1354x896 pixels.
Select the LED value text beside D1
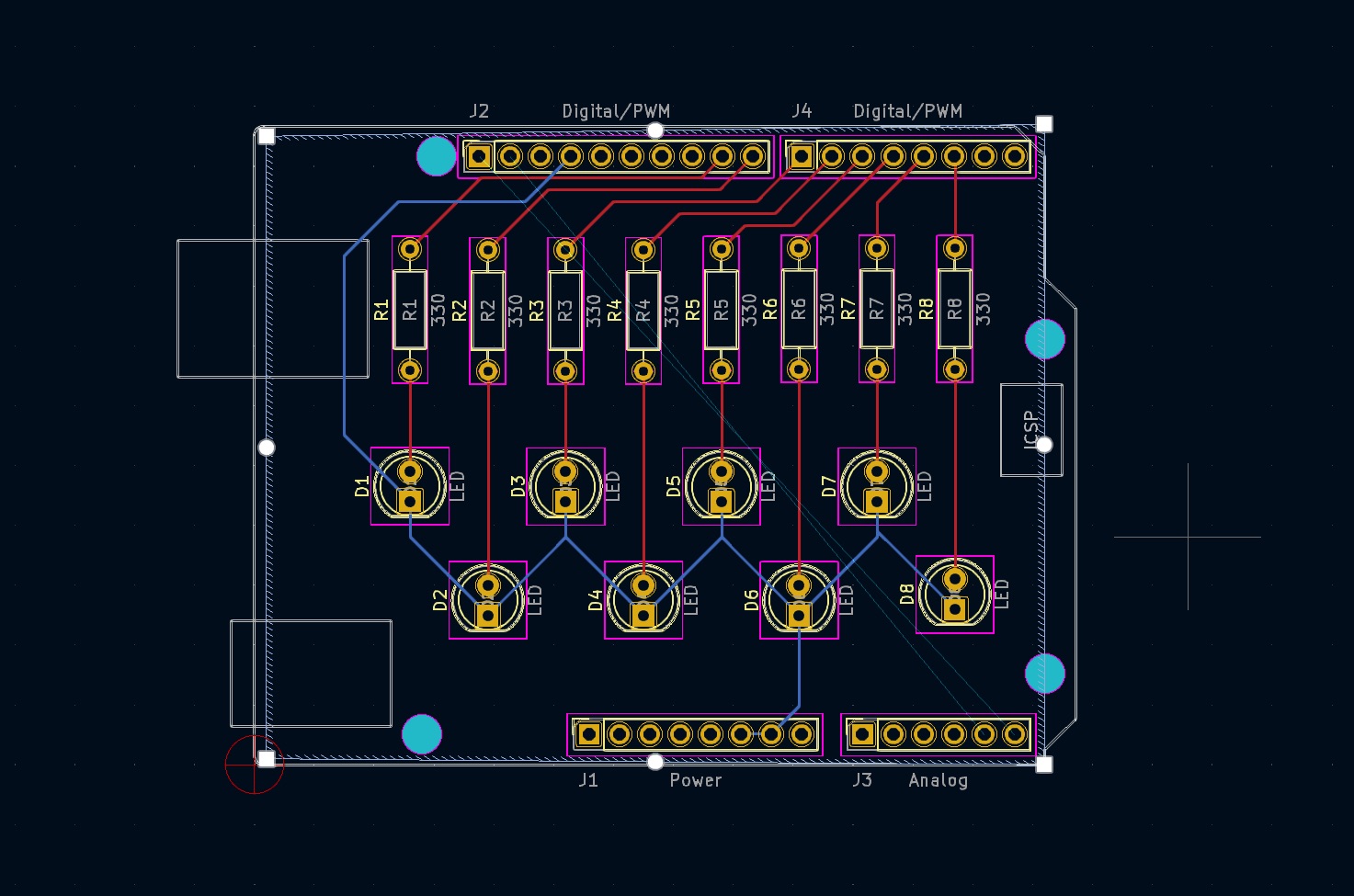coord(457,486)
